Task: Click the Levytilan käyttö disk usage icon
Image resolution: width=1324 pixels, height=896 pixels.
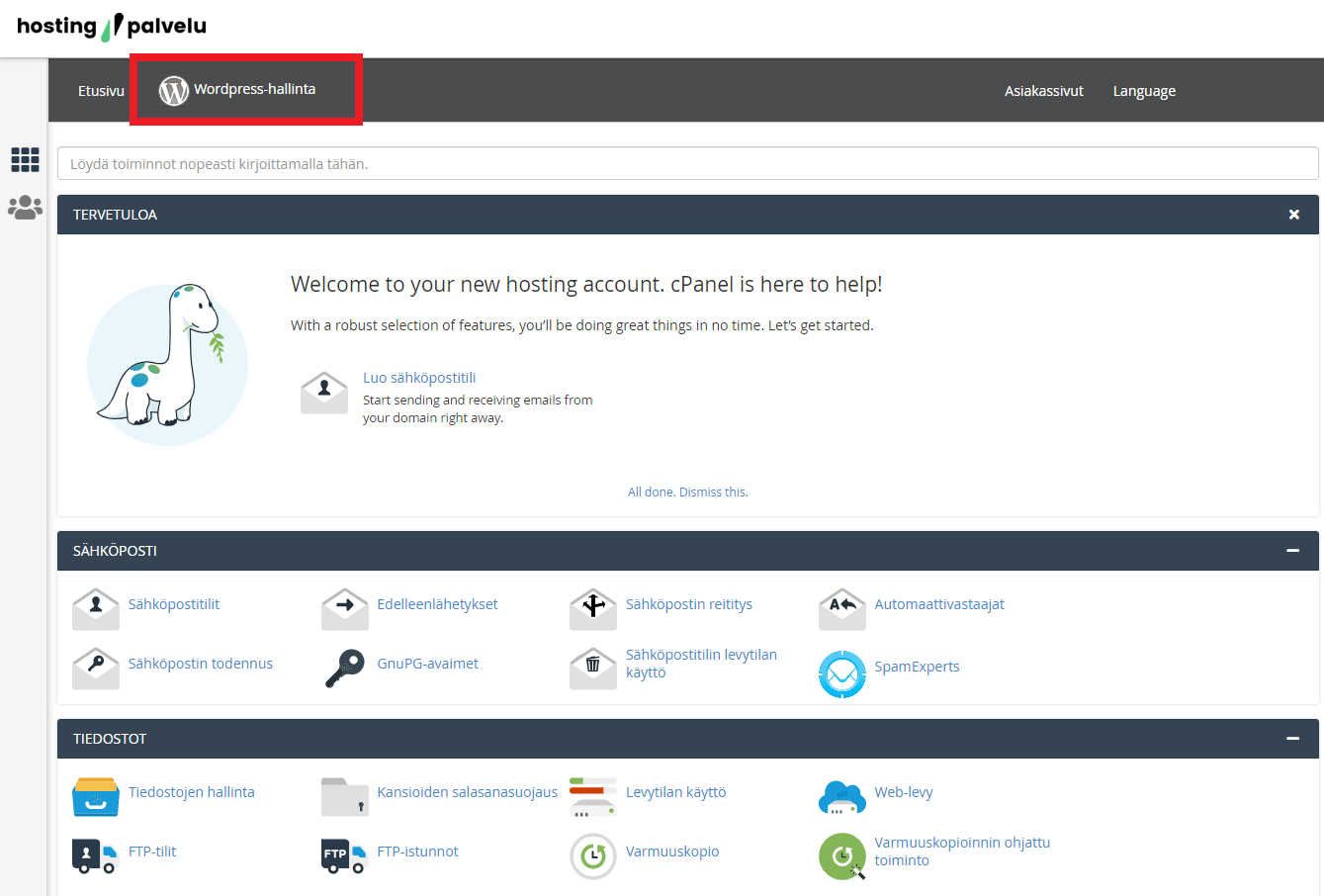Action: (592, 795)
